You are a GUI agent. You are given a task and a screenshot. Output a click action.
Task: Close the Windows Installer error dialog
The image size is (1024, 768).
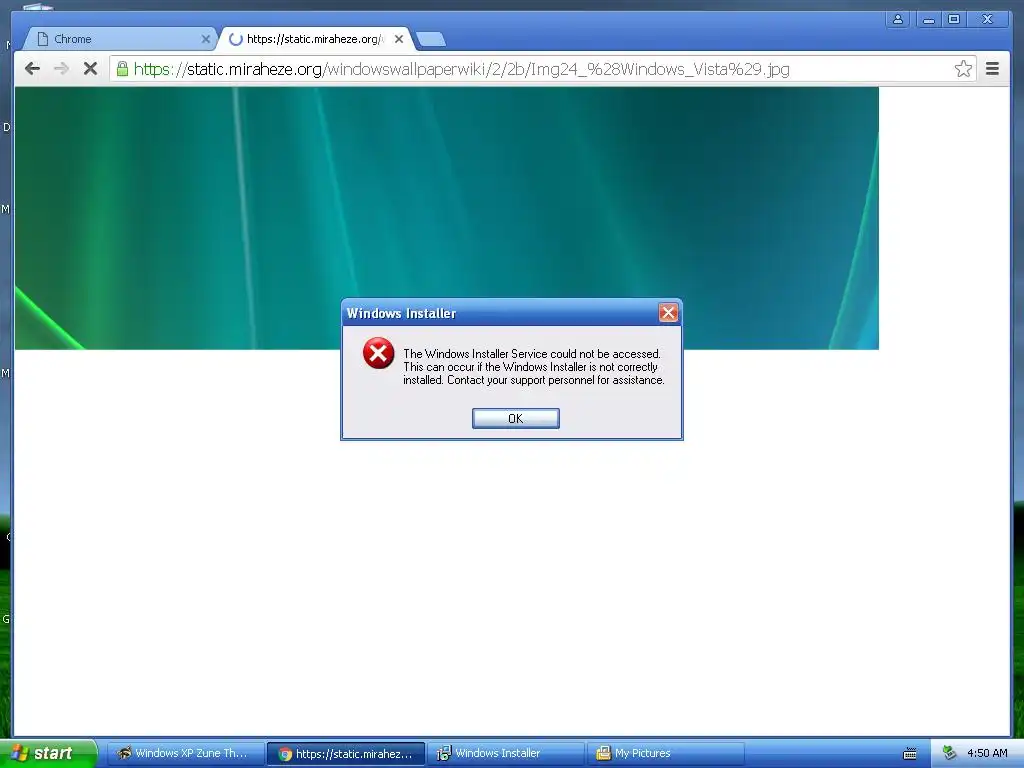point(667,313)
